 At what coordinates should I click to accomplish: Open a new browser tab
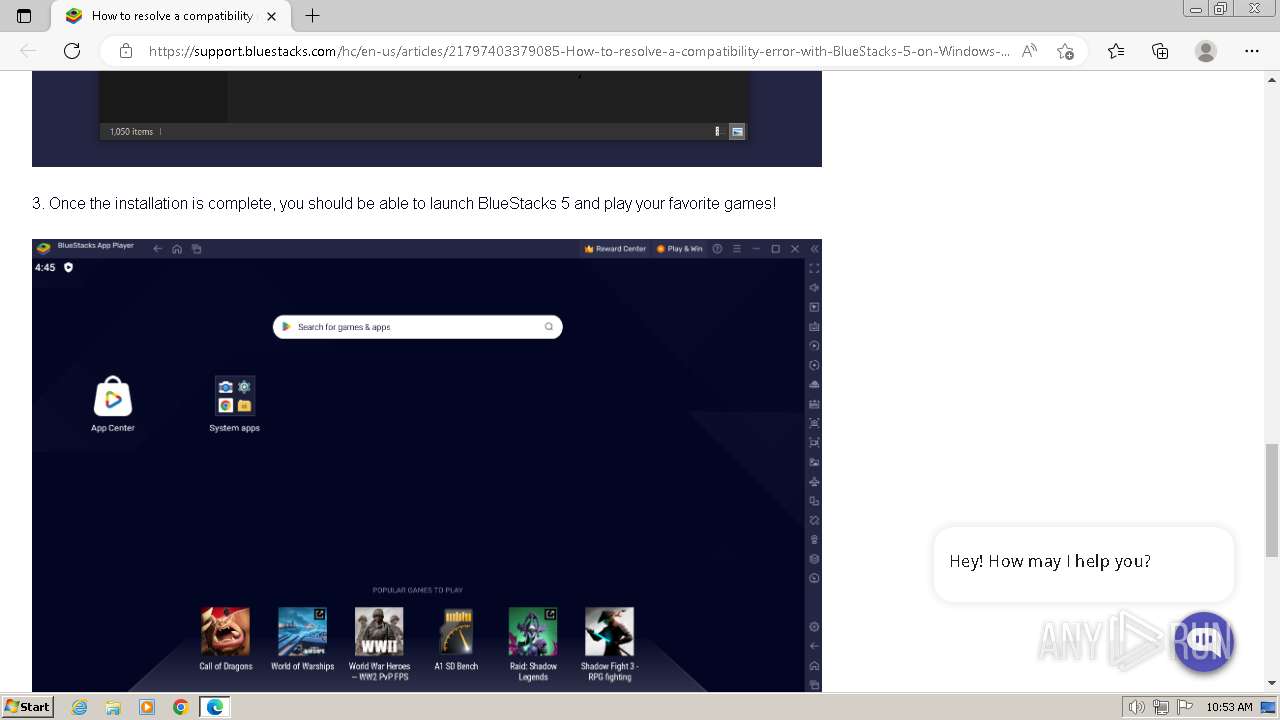pos(313,16)
